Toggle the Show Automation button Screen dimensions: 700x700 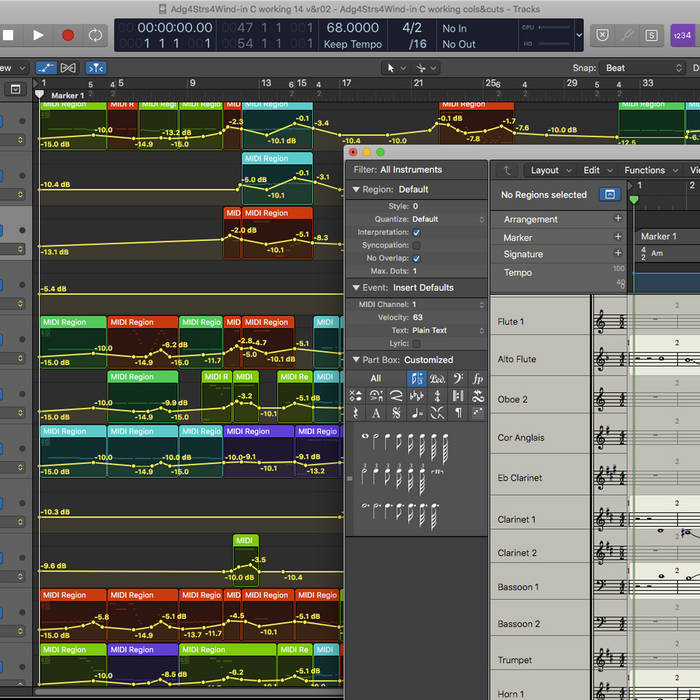(x=46, y=68)
